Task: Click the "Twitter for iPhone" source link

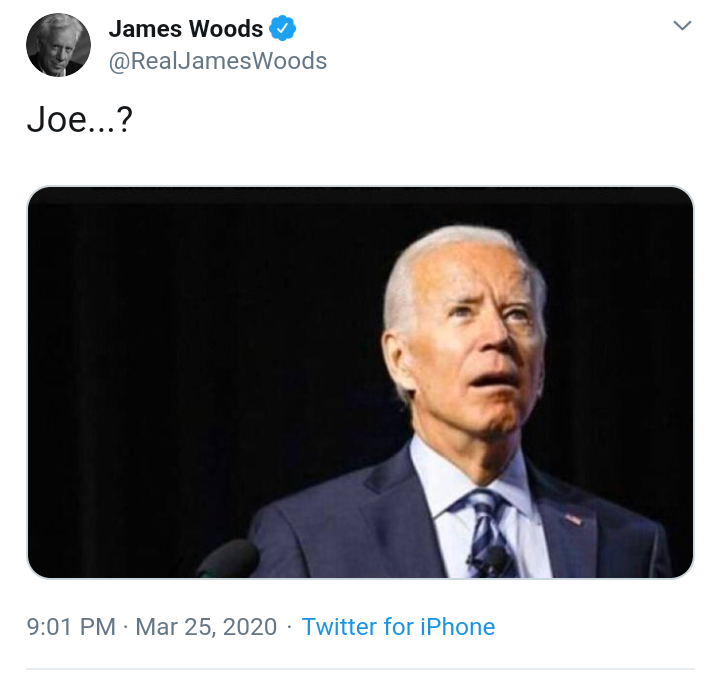Action: coord(398,627)
